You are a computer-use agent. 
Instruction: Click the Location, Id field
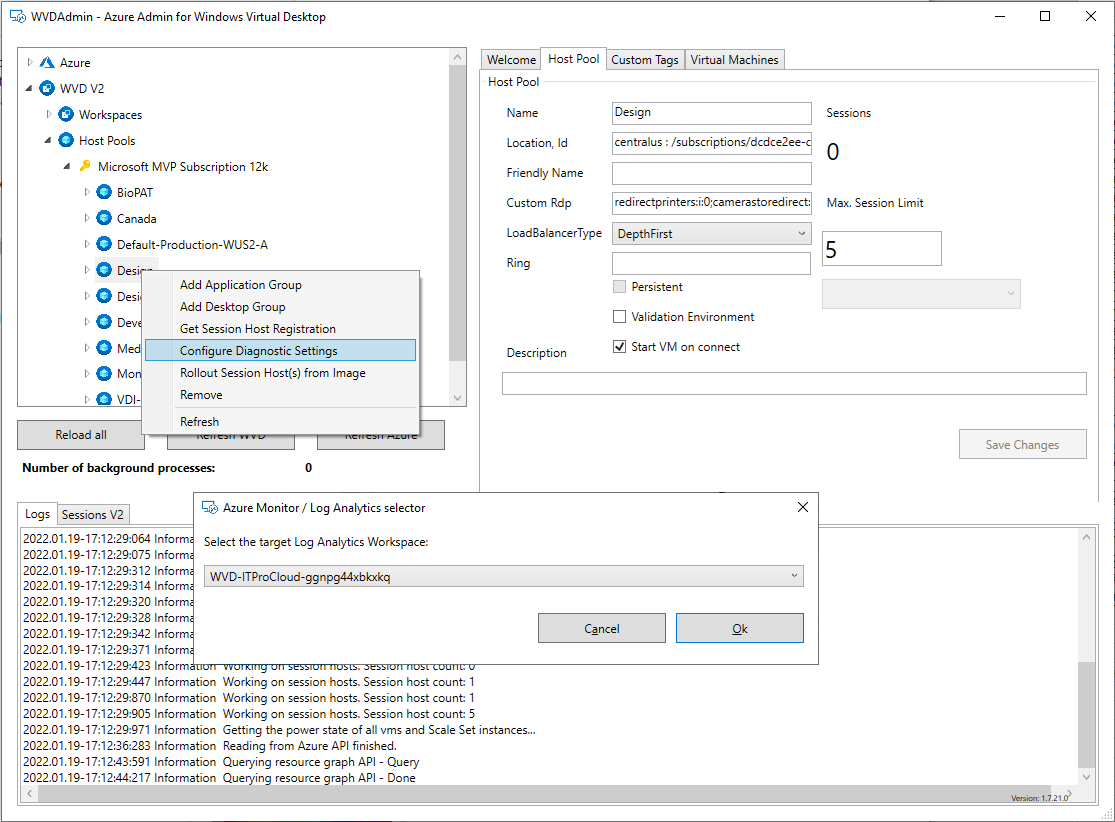[x=711, y=142]
